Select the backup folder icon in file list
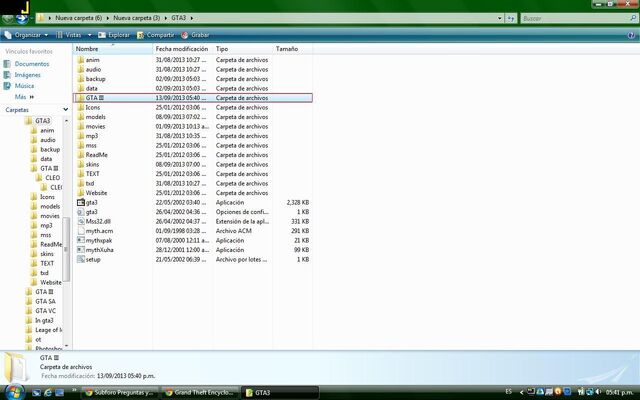This screenshot has width=640, height=400. pos(80,79)
